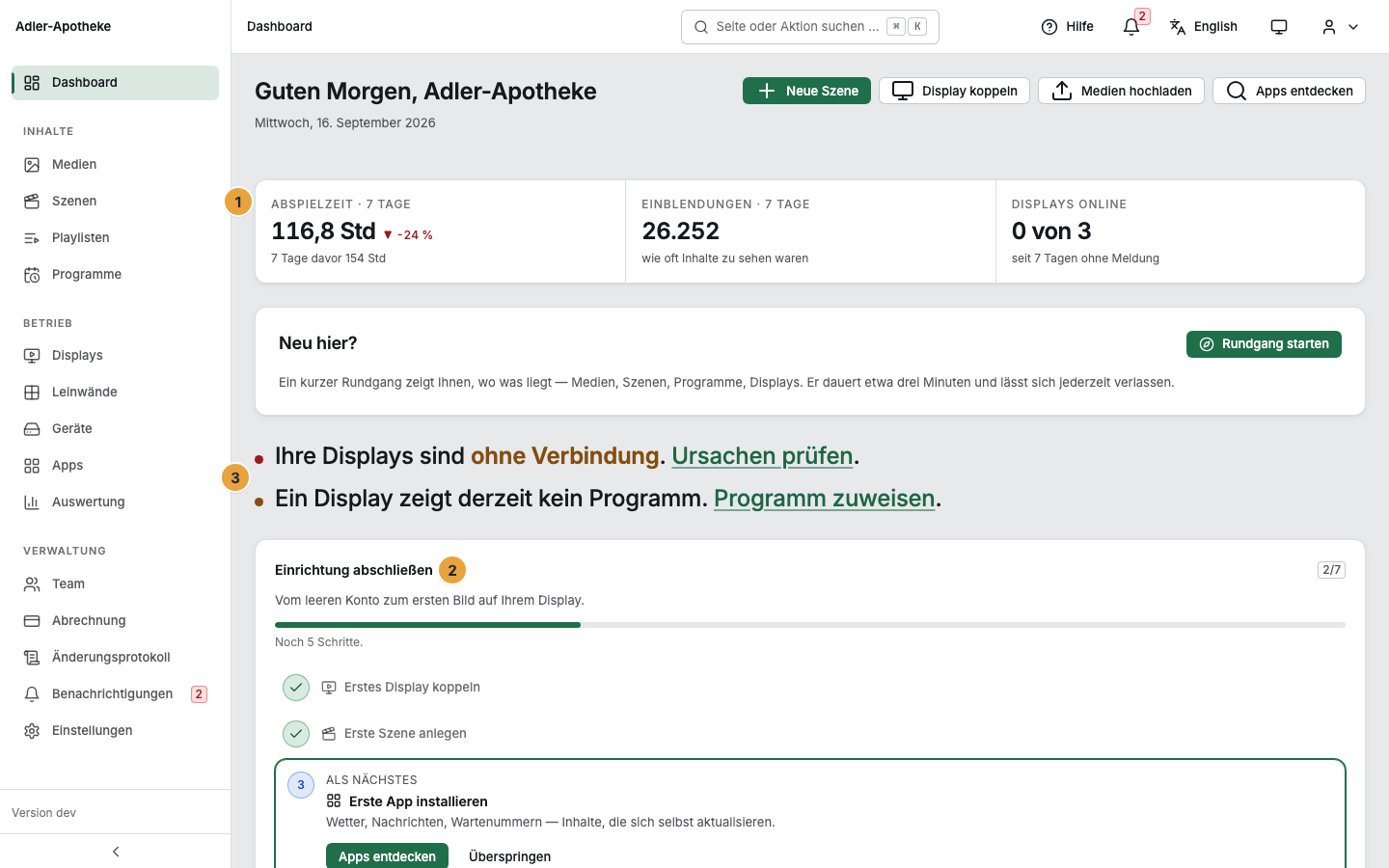The width and height of the screenshot is (1389, 868).
Task: Open Benachrichtigungen in the sidebar
Action: point(116,693)
